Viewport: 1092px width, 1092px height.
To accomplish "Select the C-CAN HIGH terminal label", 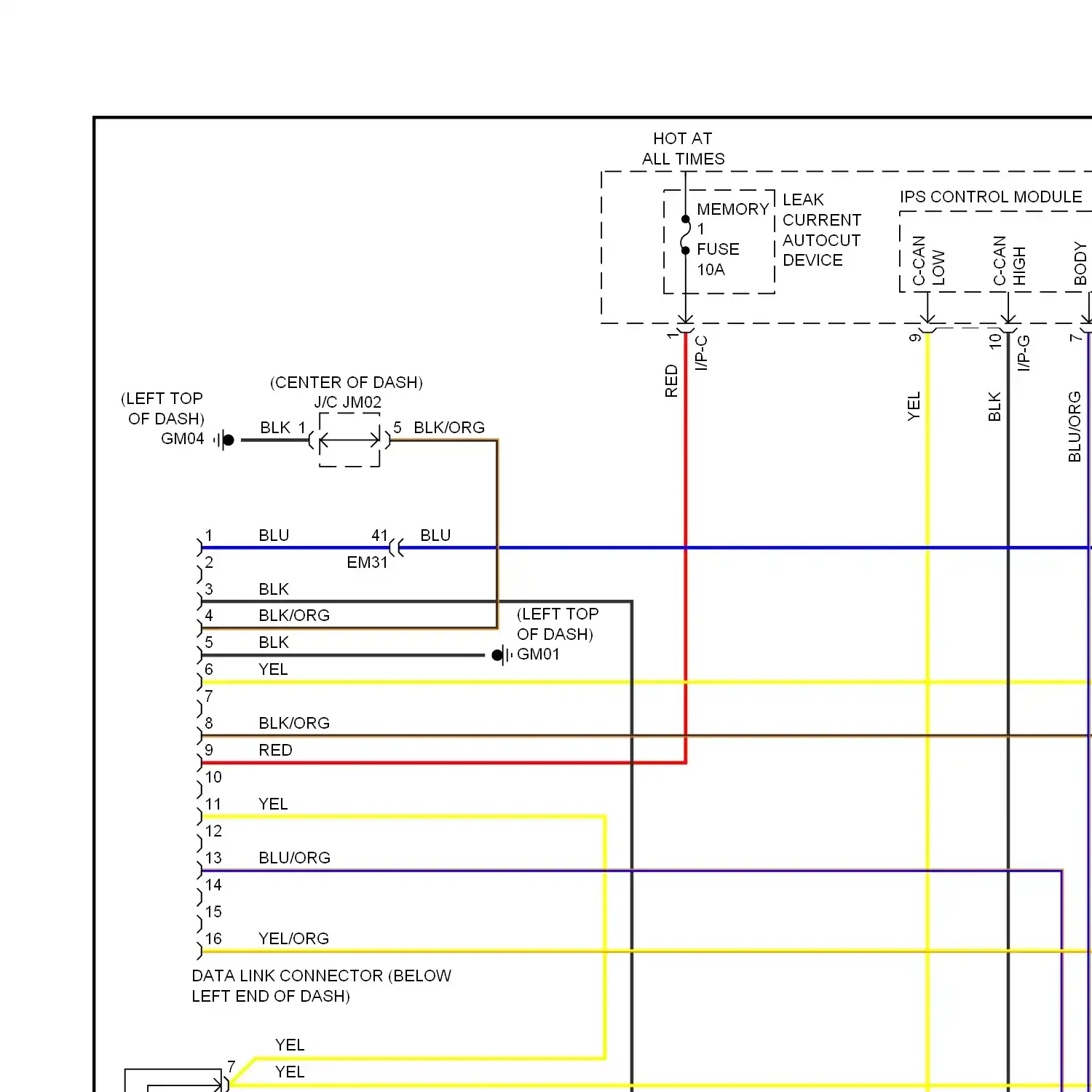I will (1009, 261).
